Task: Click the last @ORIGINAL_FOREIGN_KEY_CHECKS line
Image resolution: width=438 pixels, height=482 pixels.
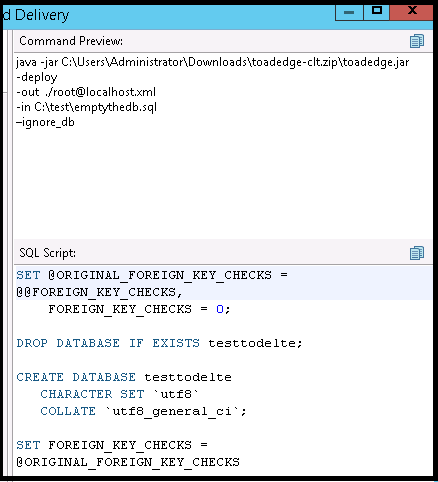Action: [x=128, y=462]
